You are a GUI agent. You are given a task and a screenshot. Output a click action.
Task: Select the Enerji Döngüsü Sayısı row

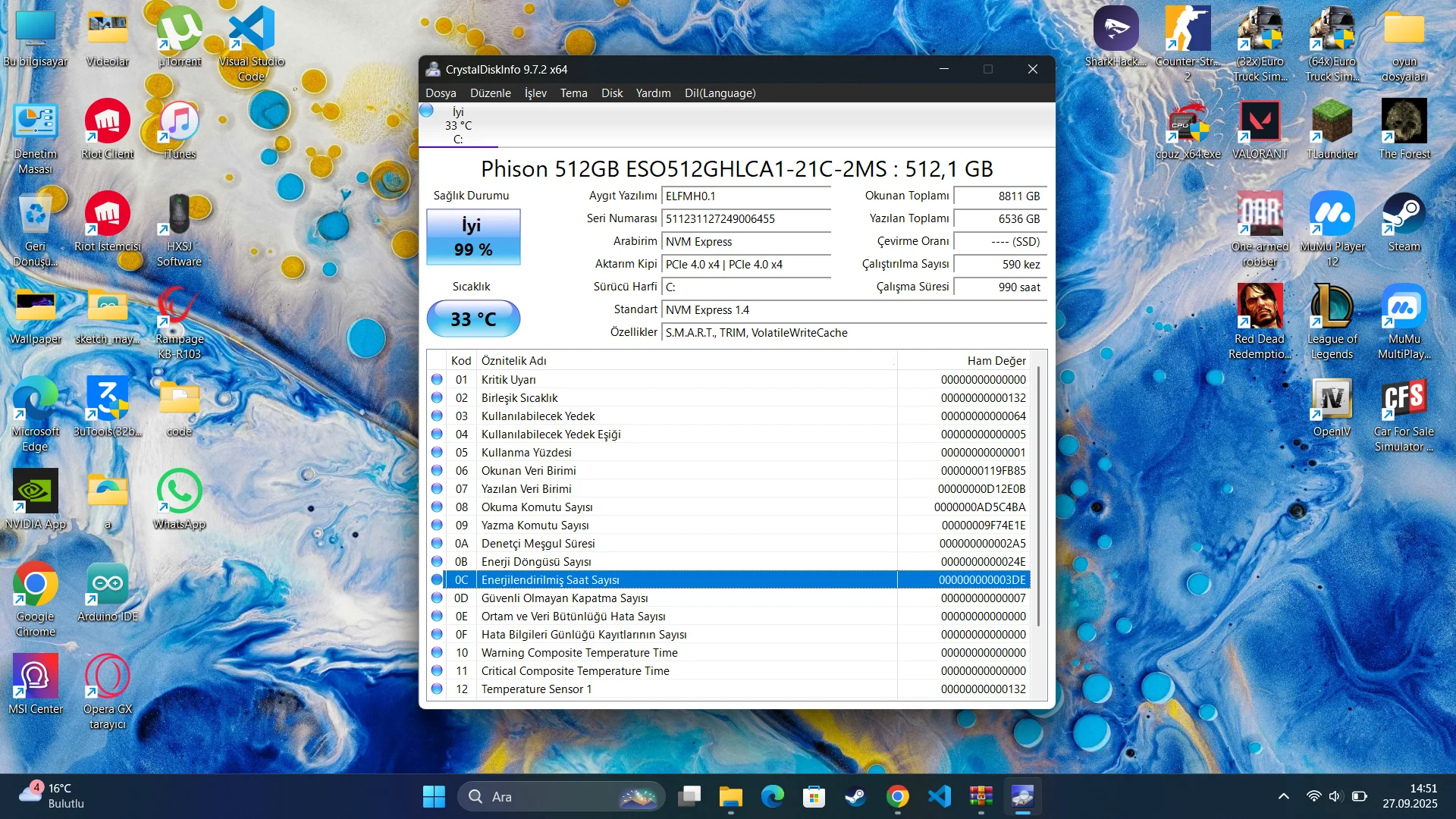(729, 562)
